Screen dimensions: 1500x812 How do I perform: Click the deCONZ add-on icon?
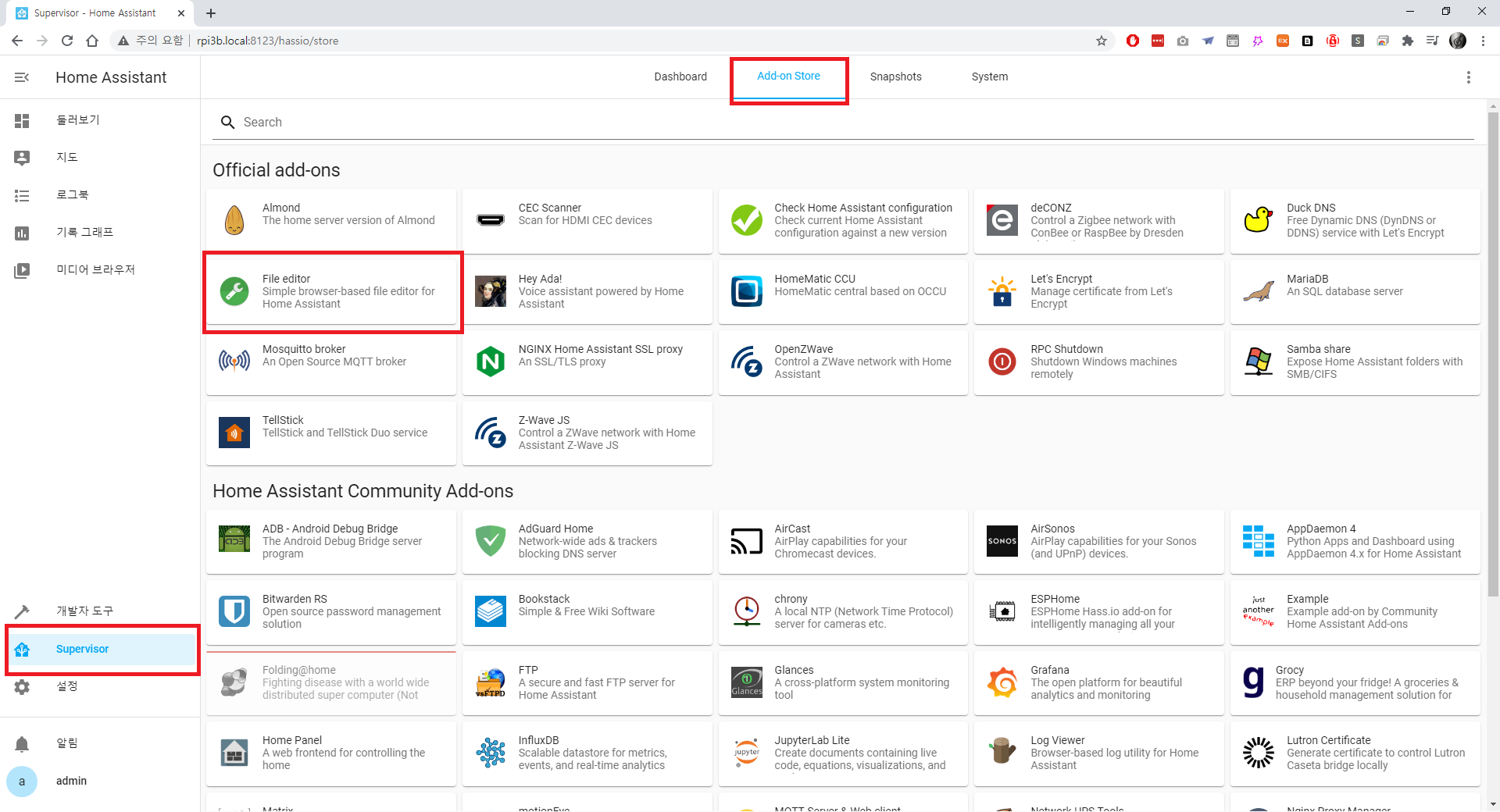pos(1002,220)
